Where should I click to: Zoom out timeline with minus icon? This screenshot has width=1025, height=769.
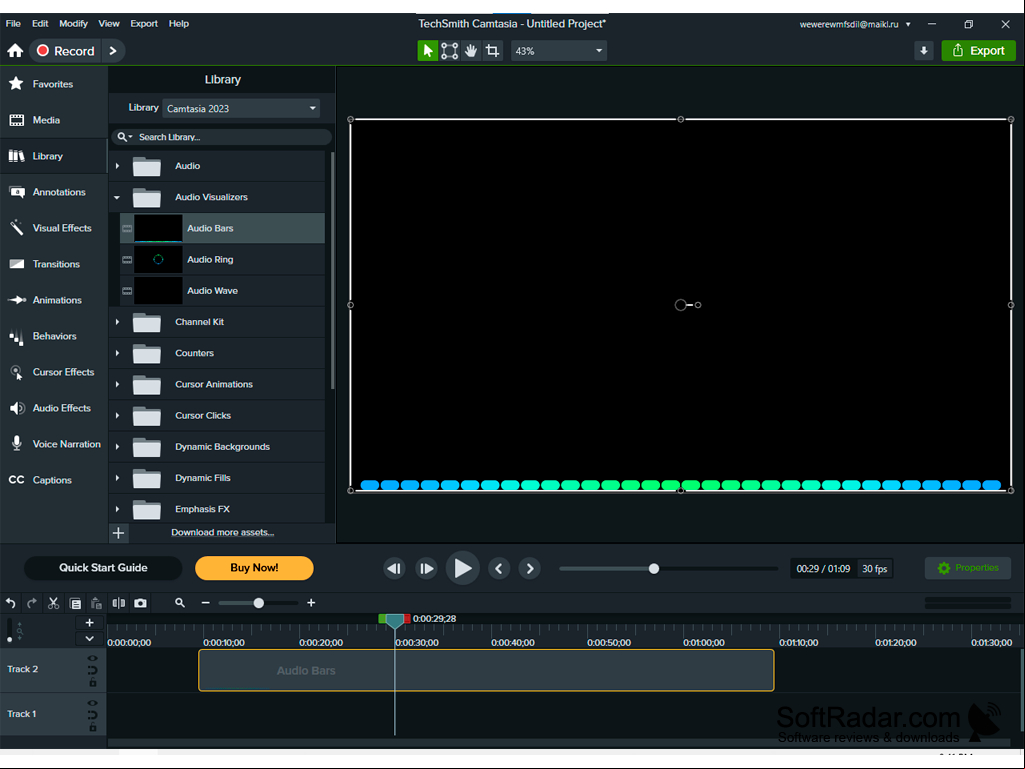pos(205,603)
